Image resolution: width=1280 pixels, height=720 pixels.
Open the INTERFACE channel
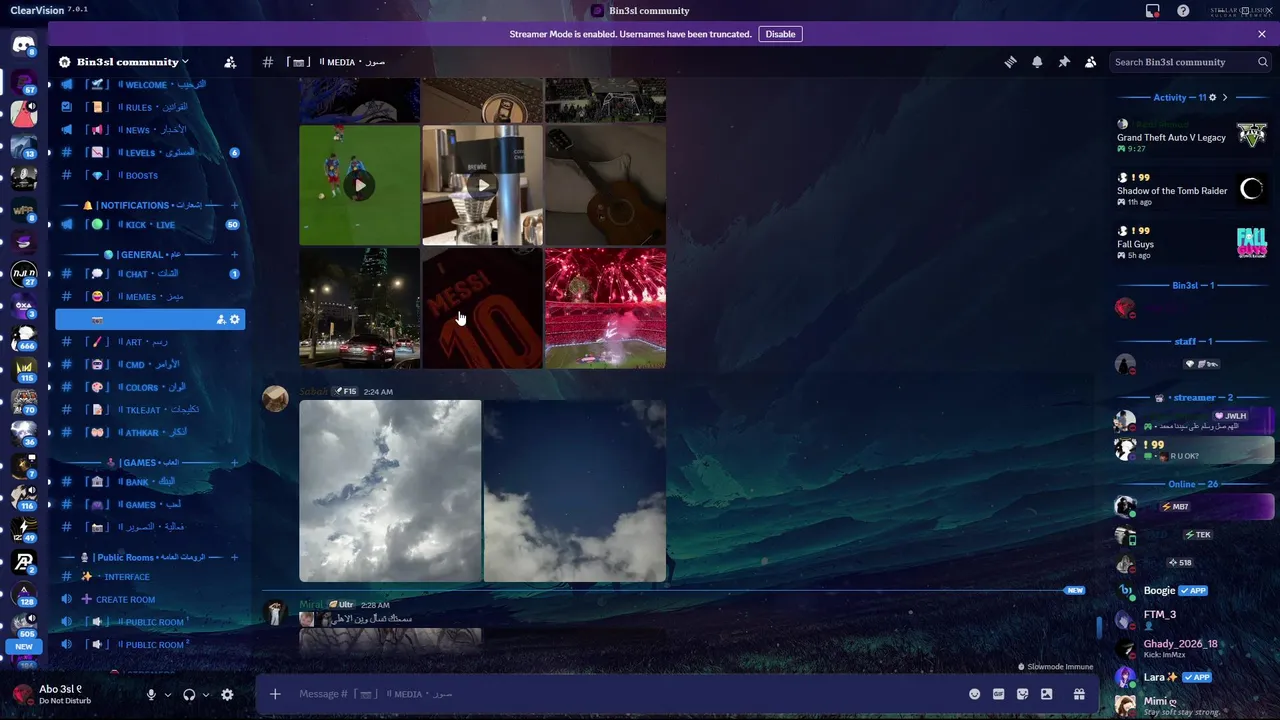150,577
